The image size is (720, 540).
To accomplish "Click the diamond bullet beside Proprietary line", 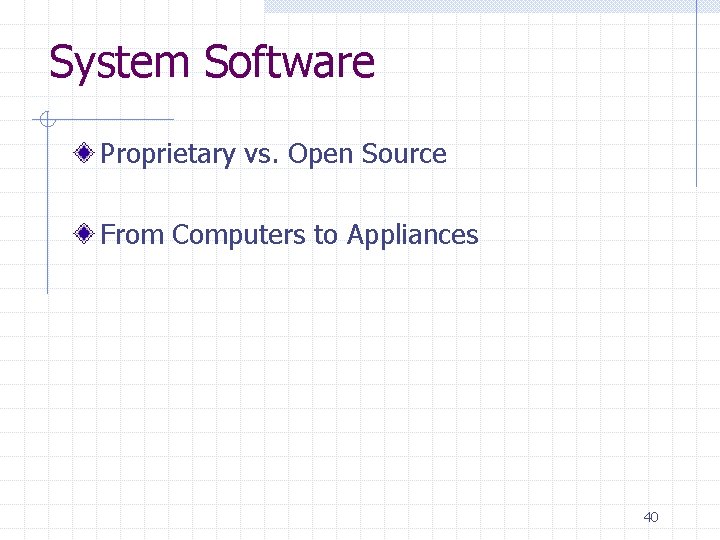I will tap(84, 152).
